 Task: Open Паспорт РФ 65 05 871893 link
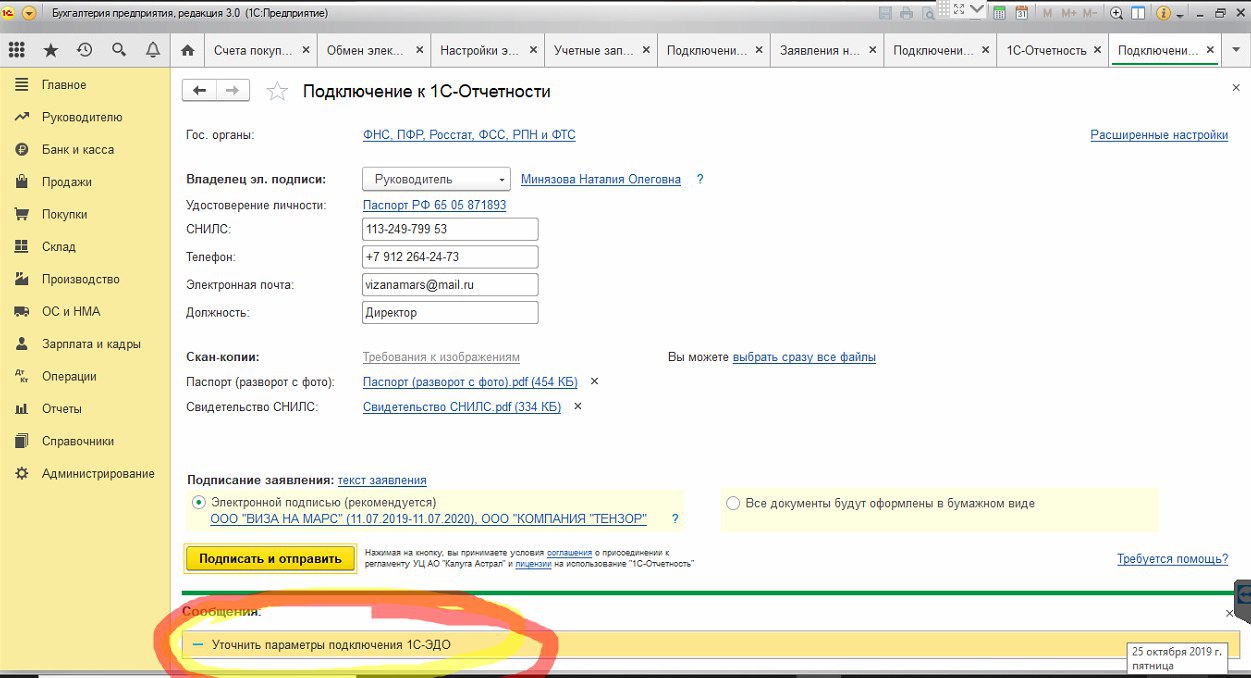[435, 205]
